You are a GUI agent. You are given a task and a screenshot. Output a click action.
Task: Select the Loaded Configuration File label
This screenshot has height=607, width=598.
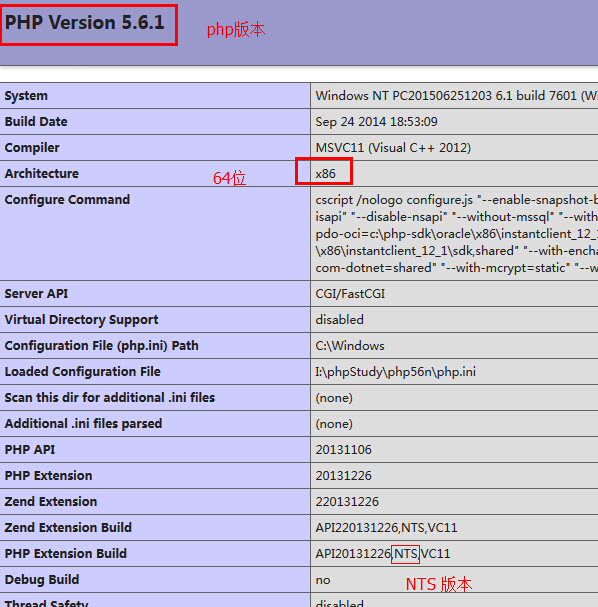[x=82, y=372]
